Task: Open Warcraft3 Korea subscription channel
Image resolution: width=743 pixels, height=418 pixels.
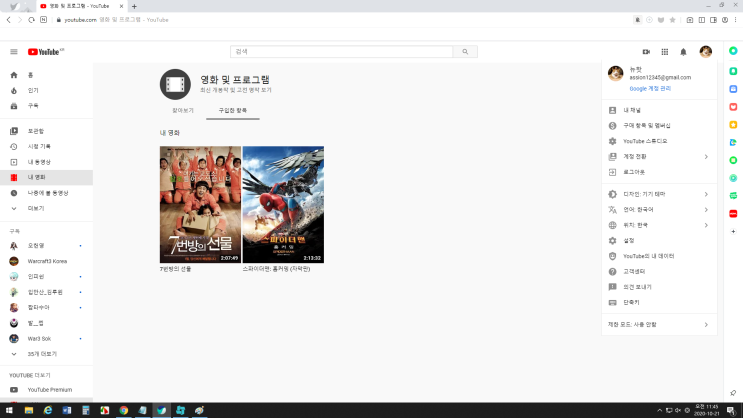Action: (46, 261)
